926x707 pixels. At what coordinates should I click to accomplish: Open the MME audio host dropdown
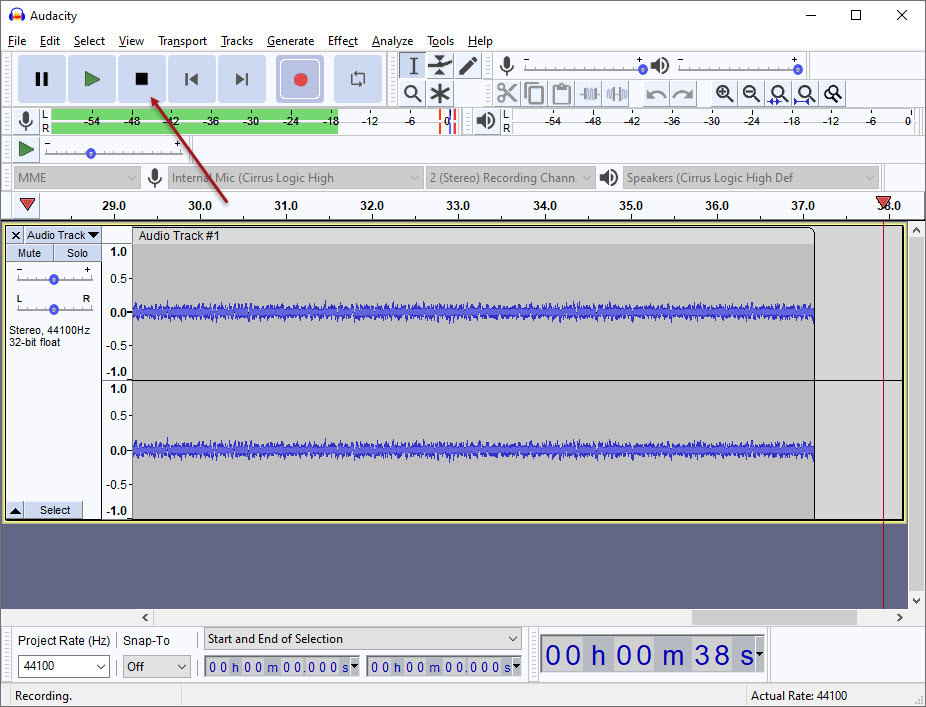click(77, 178)
